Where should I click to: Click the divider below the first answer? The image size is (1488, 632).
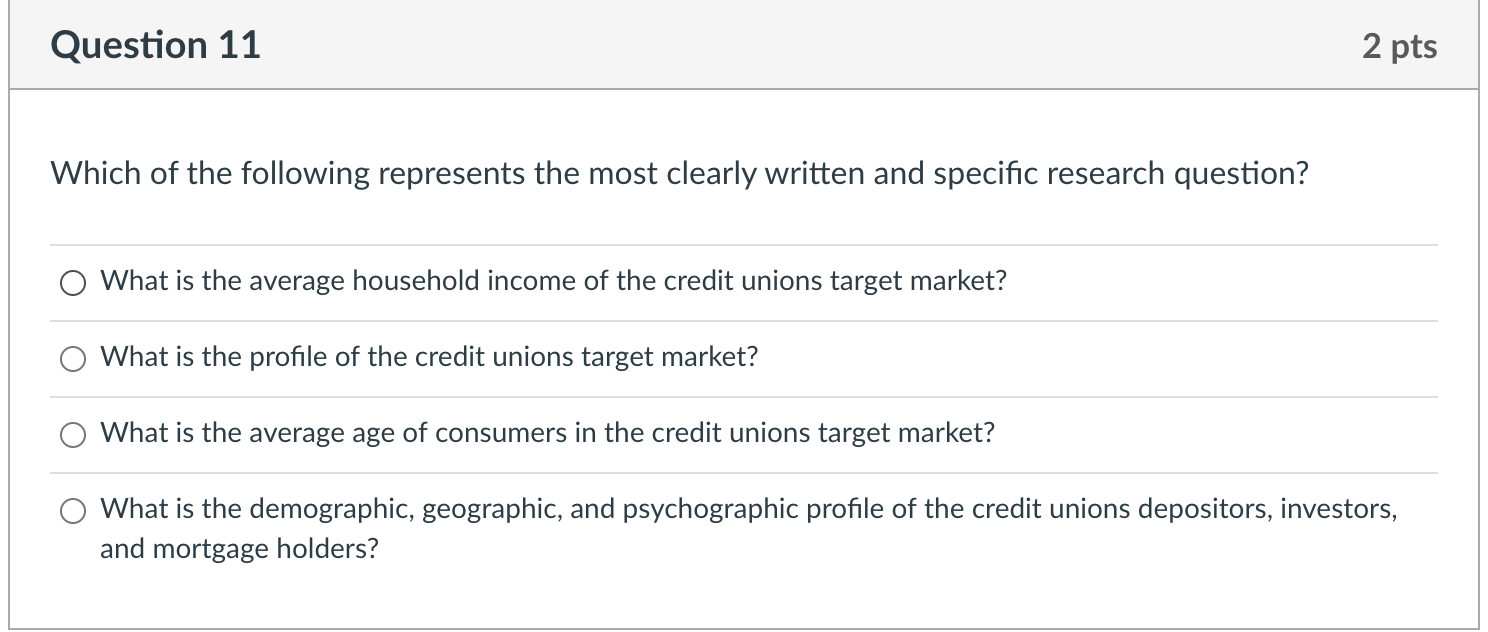pos(744,320)
